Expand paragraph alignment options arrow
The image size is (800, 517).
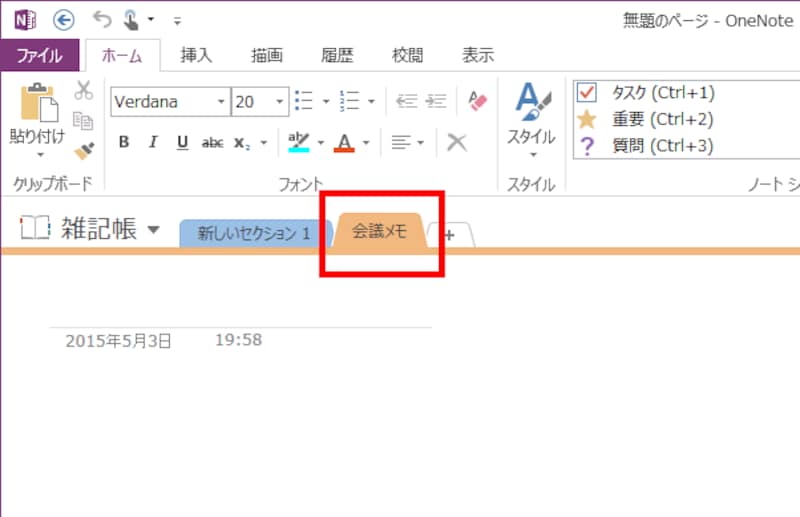tap(421, 142)
